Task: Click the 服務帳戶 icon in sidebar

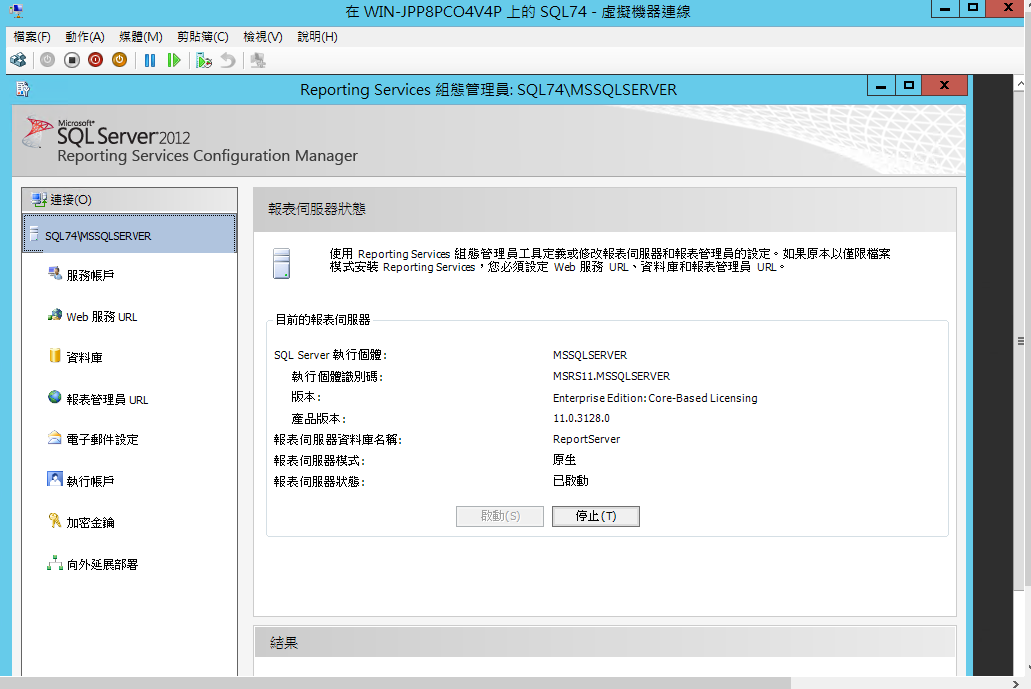Action: point(55,273)
